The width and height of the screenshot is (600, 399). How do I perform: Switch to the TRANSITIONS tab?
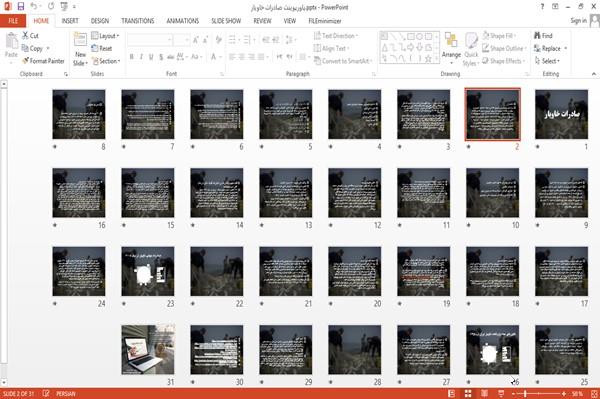[138, 21]
